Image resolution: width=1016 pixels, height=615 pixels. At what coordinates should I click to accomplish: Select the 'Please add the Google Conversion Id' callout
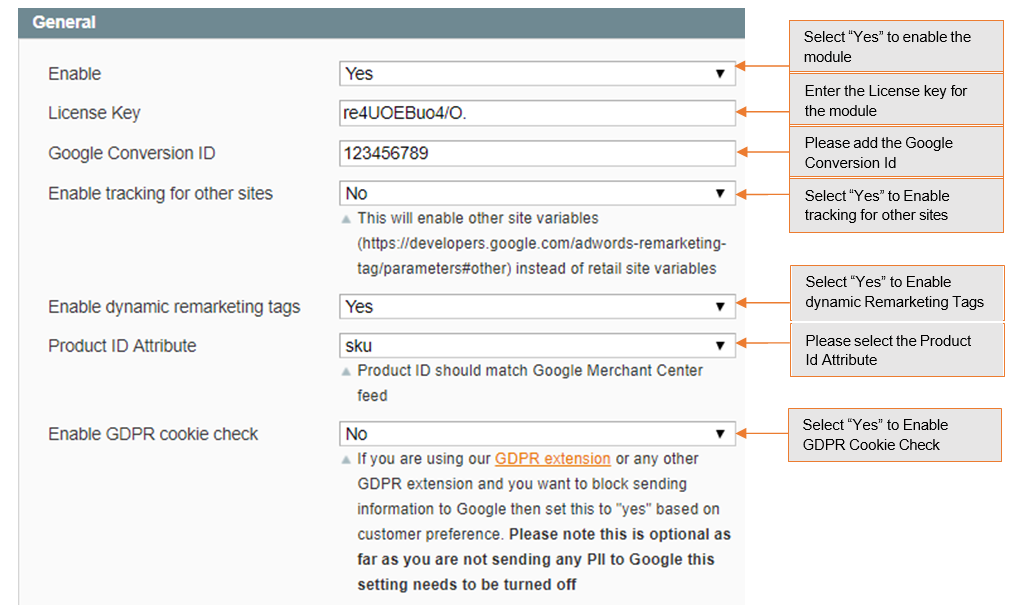coord(896,152)
